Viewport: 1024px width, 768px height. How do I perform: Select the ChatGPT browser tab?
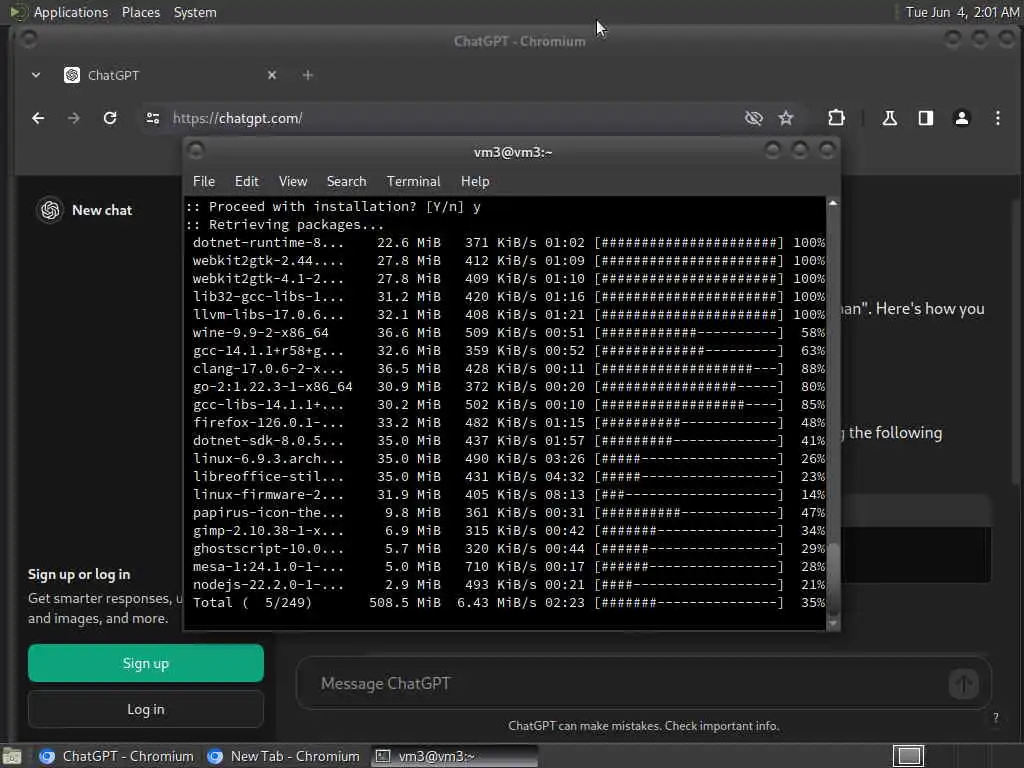point(170,75)
